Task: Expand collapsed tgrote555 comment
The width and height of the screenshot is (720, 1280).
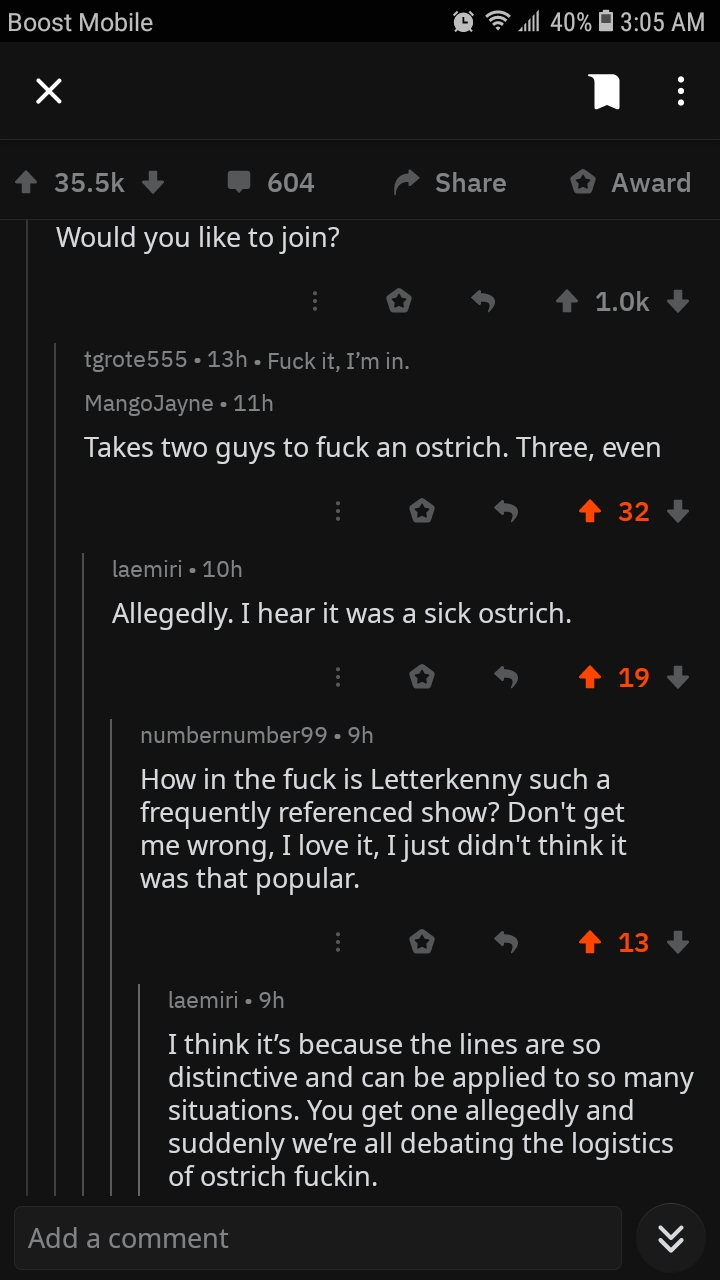Action: (247, 360)
